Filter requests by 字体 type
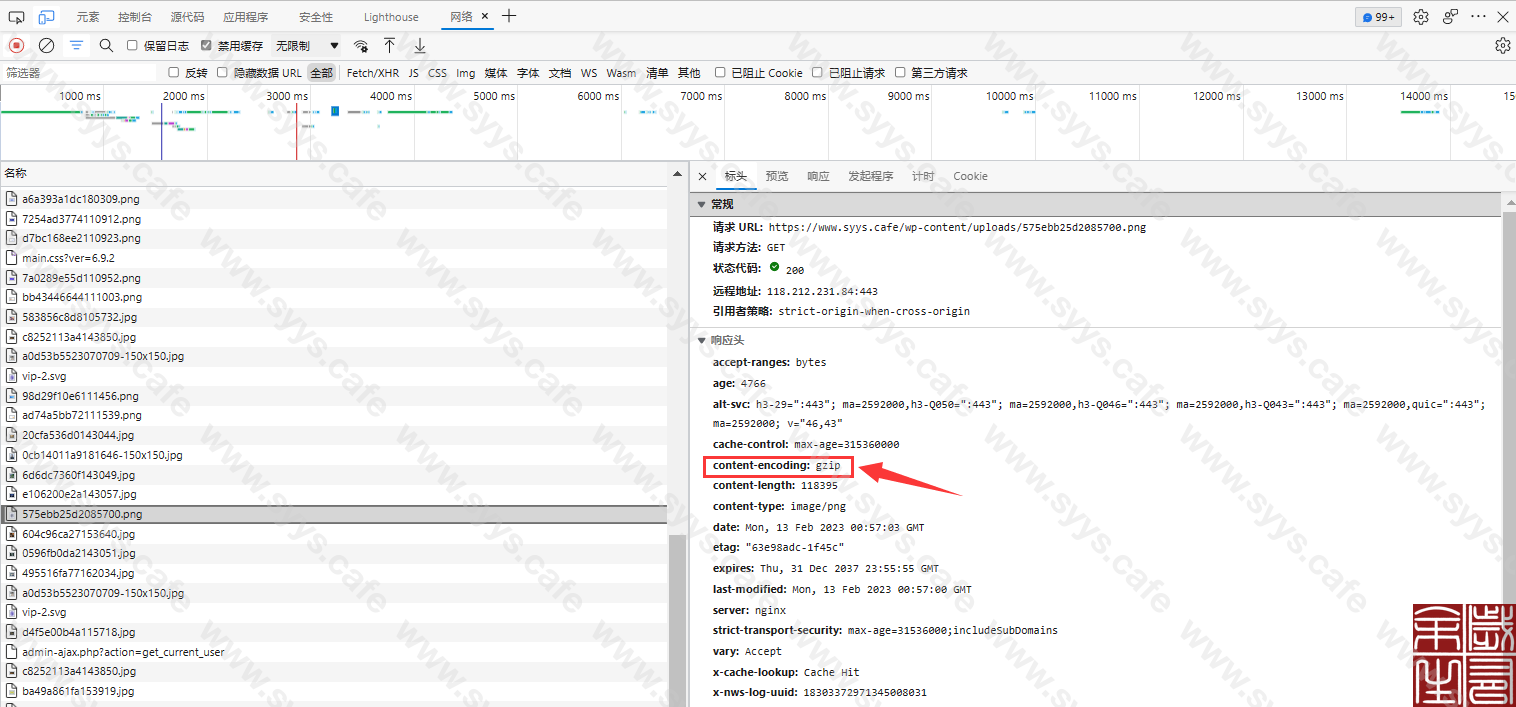The width and height of the screenshot is (1516, 707). click(x=528, y=73)
